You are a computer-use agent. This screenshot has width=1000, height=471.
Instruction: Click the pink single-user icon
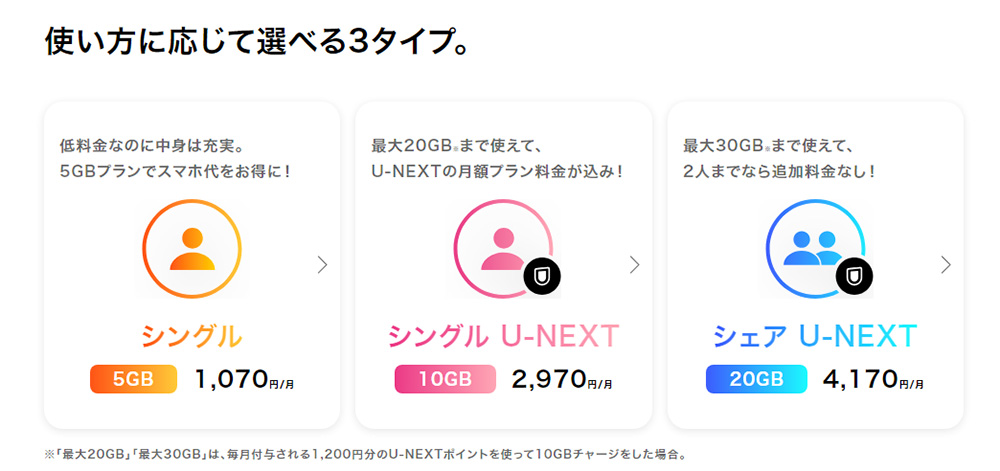click(x=503, y=247)
